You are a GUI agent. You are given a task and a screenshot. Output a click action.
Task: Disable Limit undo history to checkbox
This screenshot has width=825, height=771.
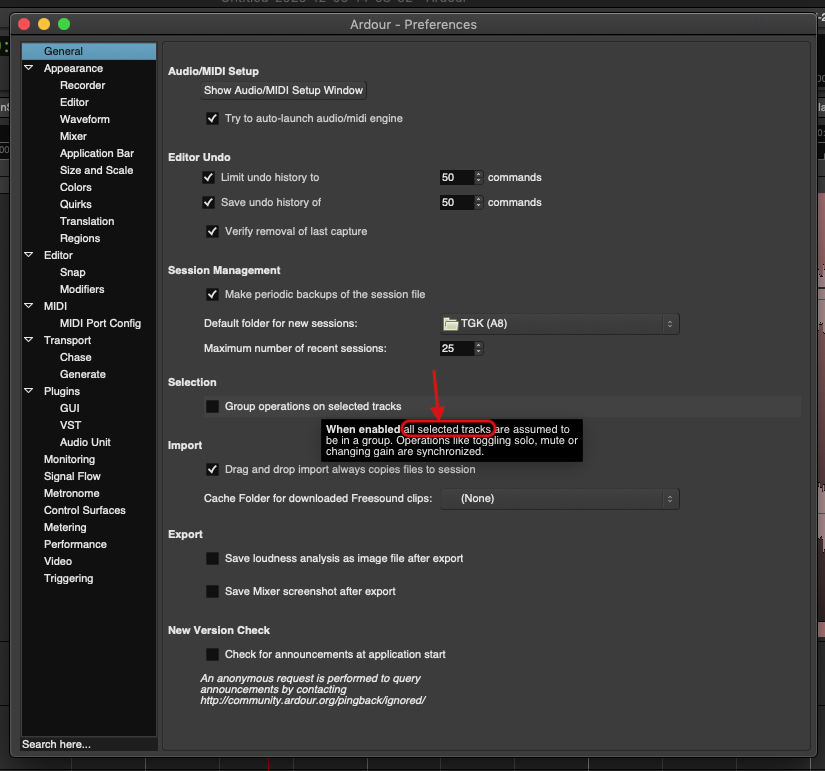pyautogui.click(x=208, y=178)
